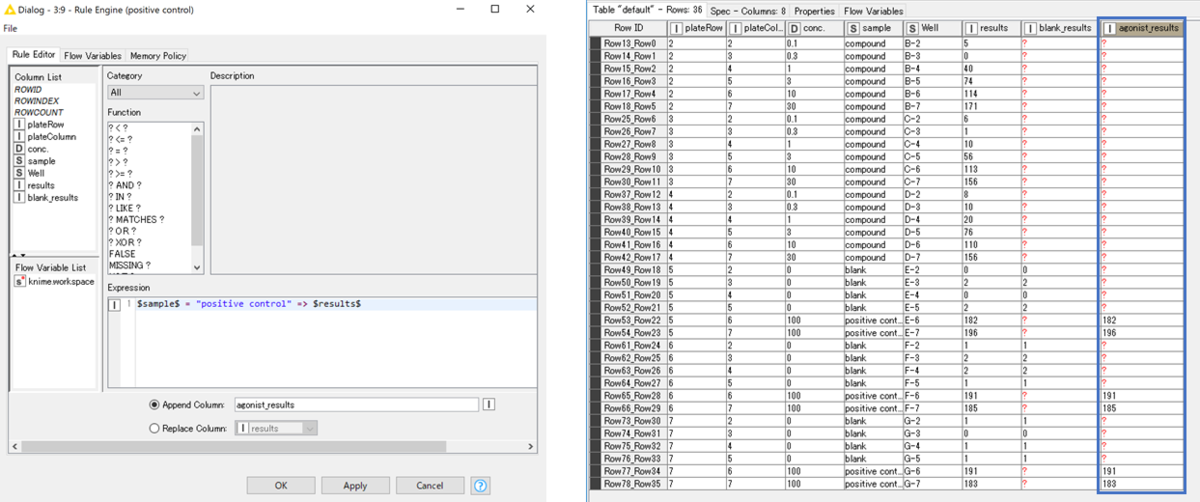
Task: Open the Category dropdown showing All
Action: click(155, 92)
